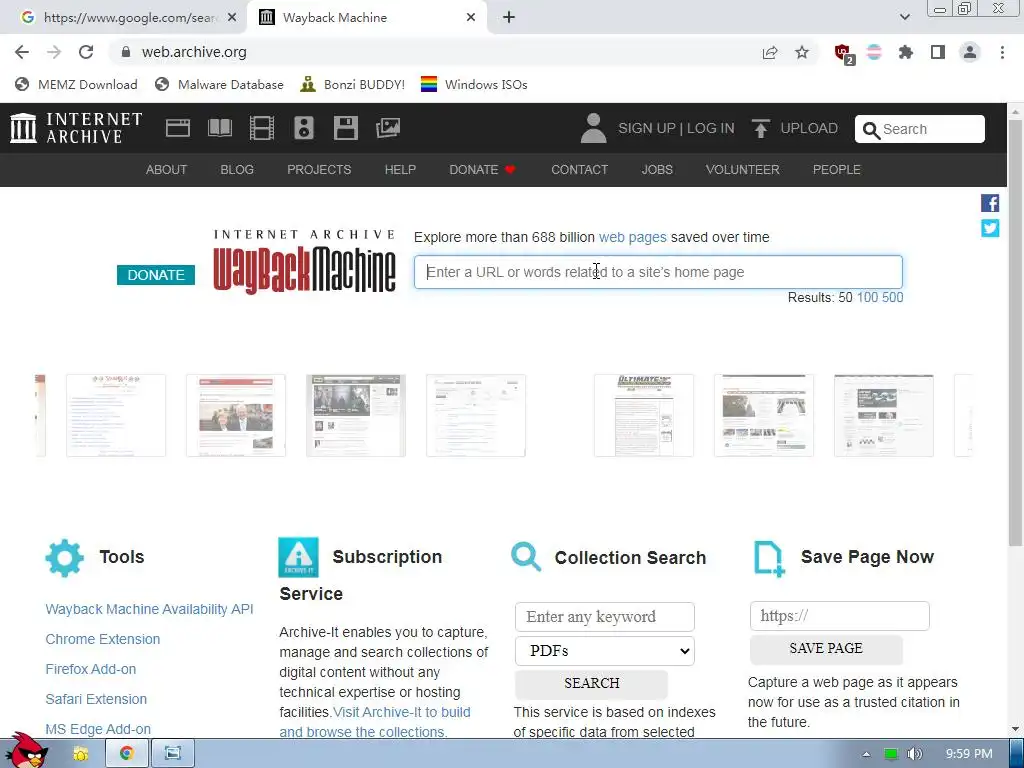Click the user avatar icon
This screenshot has width=1024, height=768.
pos(593,128)
